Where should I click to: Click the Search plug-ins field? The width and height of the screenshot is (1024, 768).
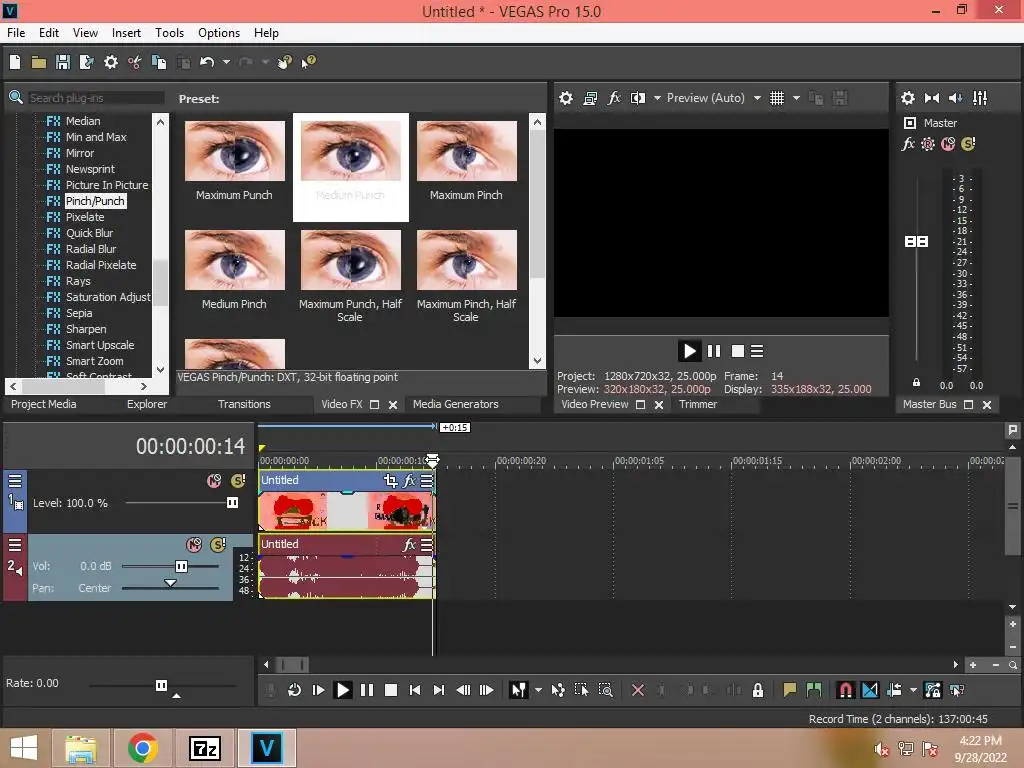97,98
